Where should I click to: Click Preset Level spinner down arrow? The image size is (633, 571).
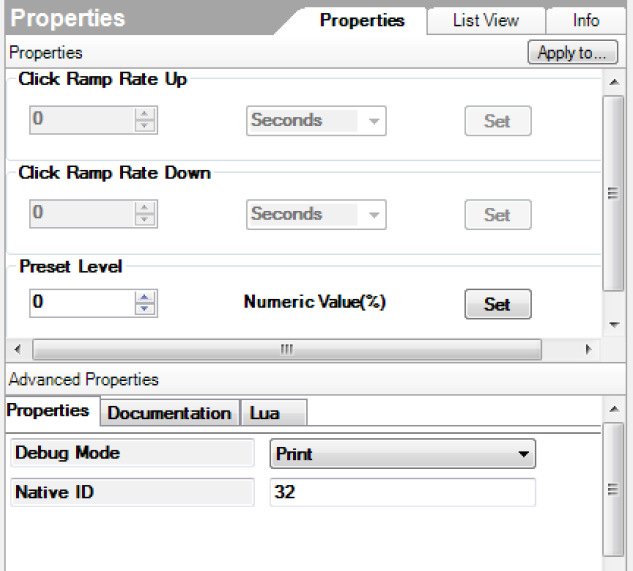[144, 309]
